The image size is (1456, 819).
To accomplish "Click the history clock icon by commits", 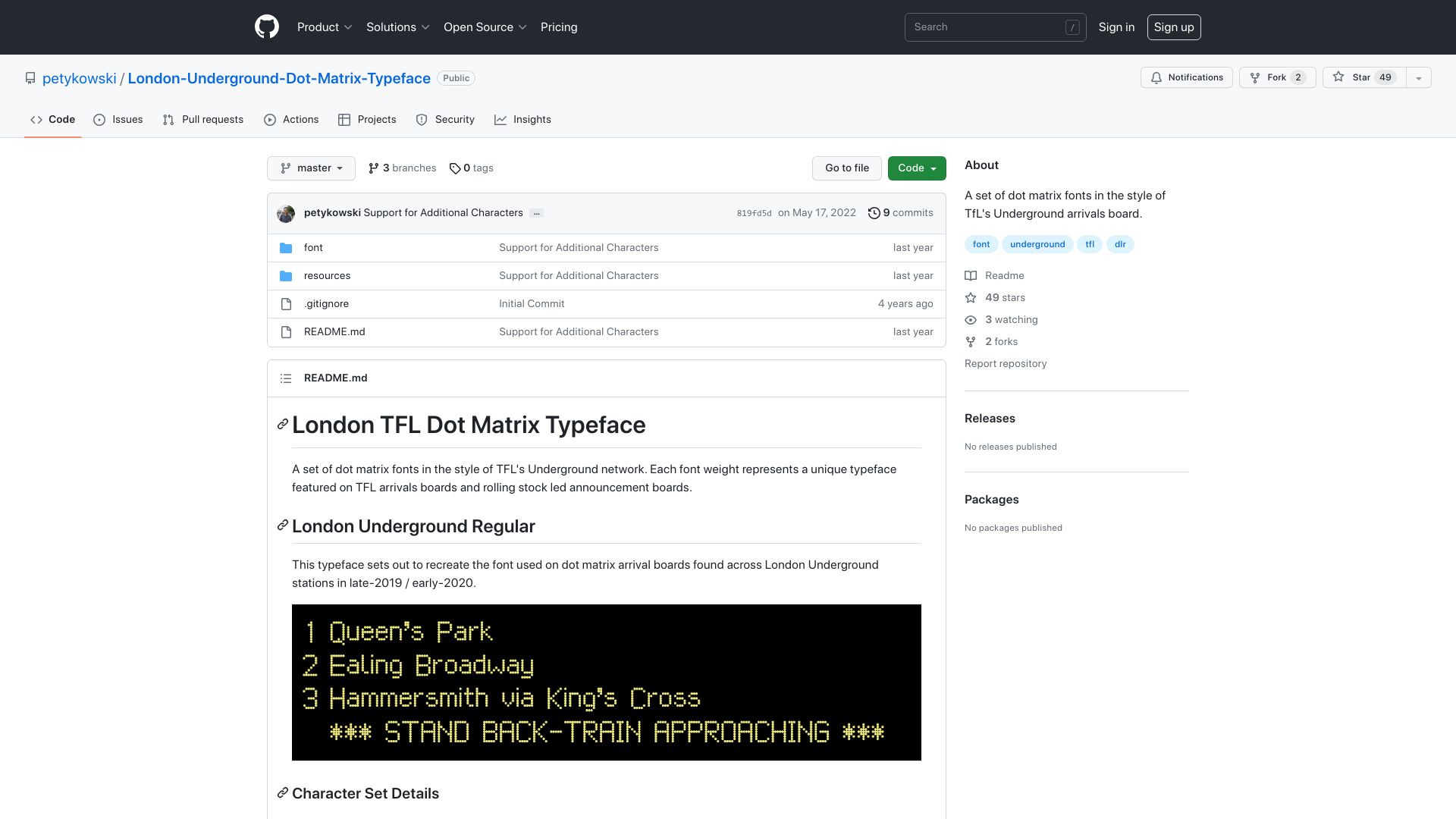I will pyautogui.click(x=874, y=213).
